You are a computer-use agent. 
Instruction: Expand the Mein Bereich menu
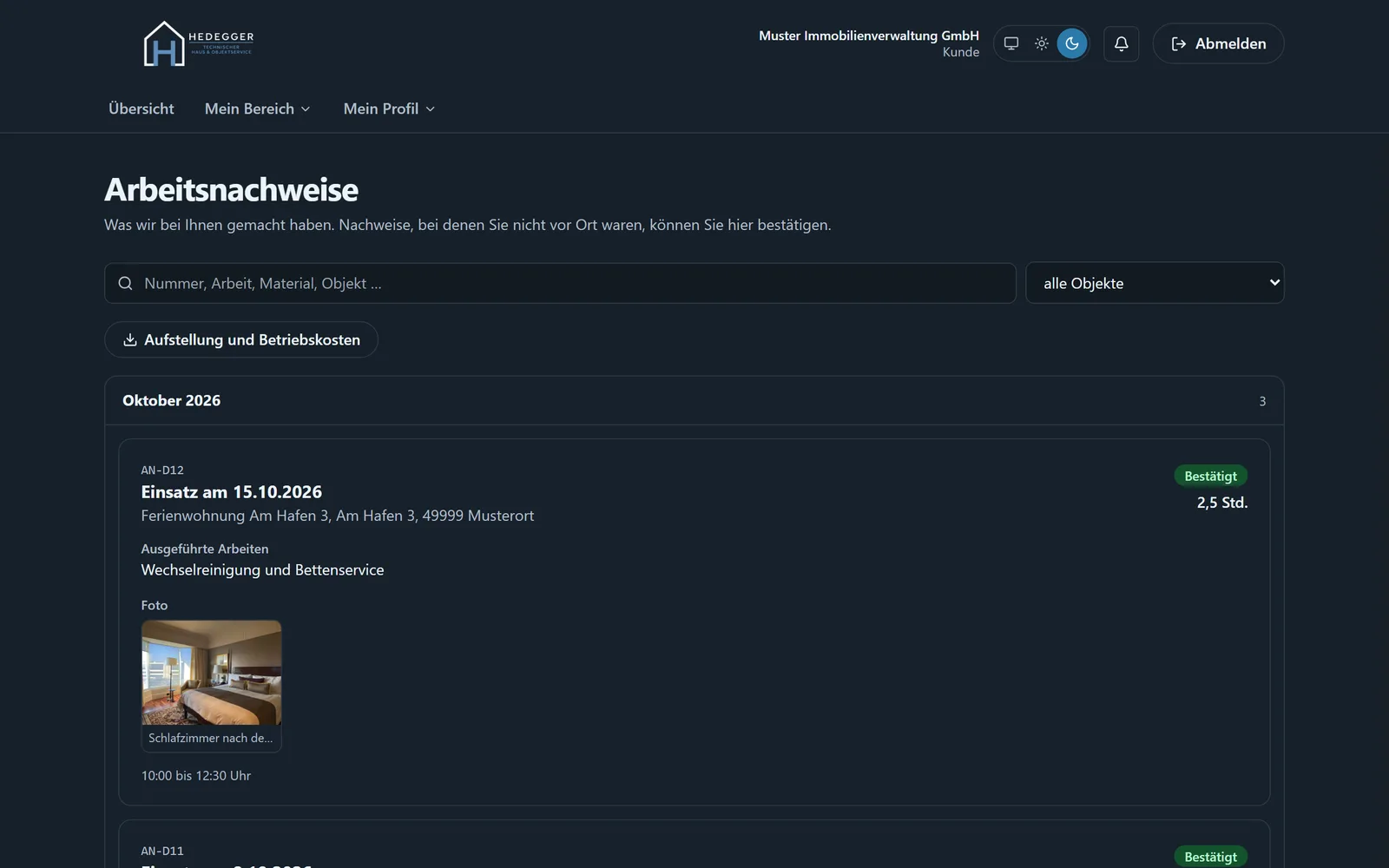[258, 108]
